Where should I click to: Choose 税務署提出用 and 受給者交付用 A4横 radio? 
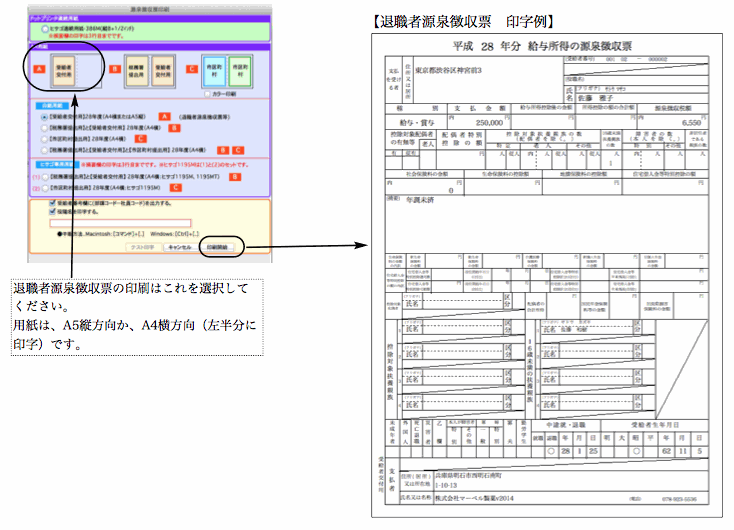(44, 128)
